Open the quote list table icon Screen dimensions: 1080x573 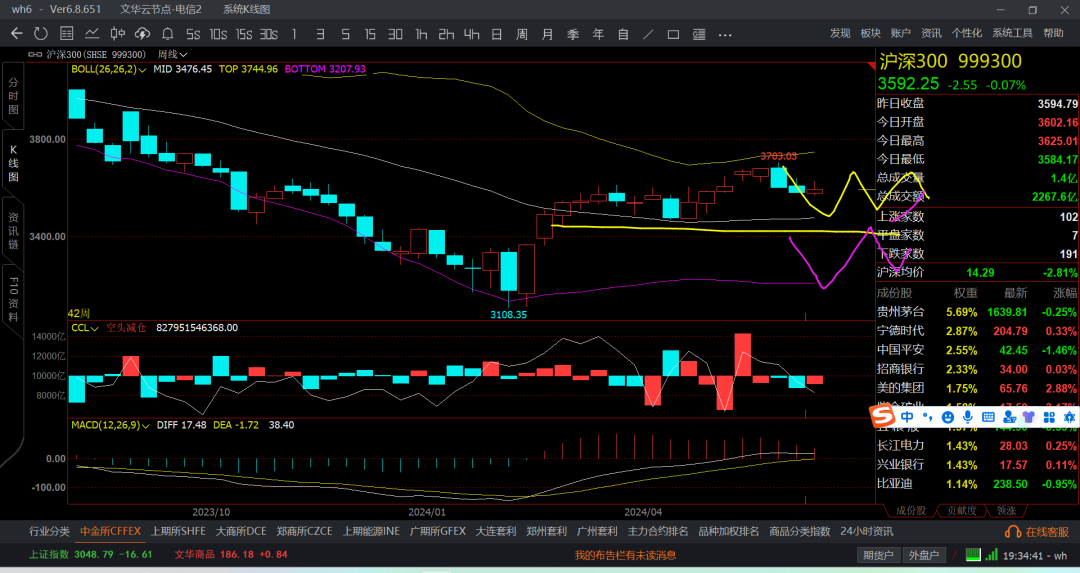(x=67, y=34)
